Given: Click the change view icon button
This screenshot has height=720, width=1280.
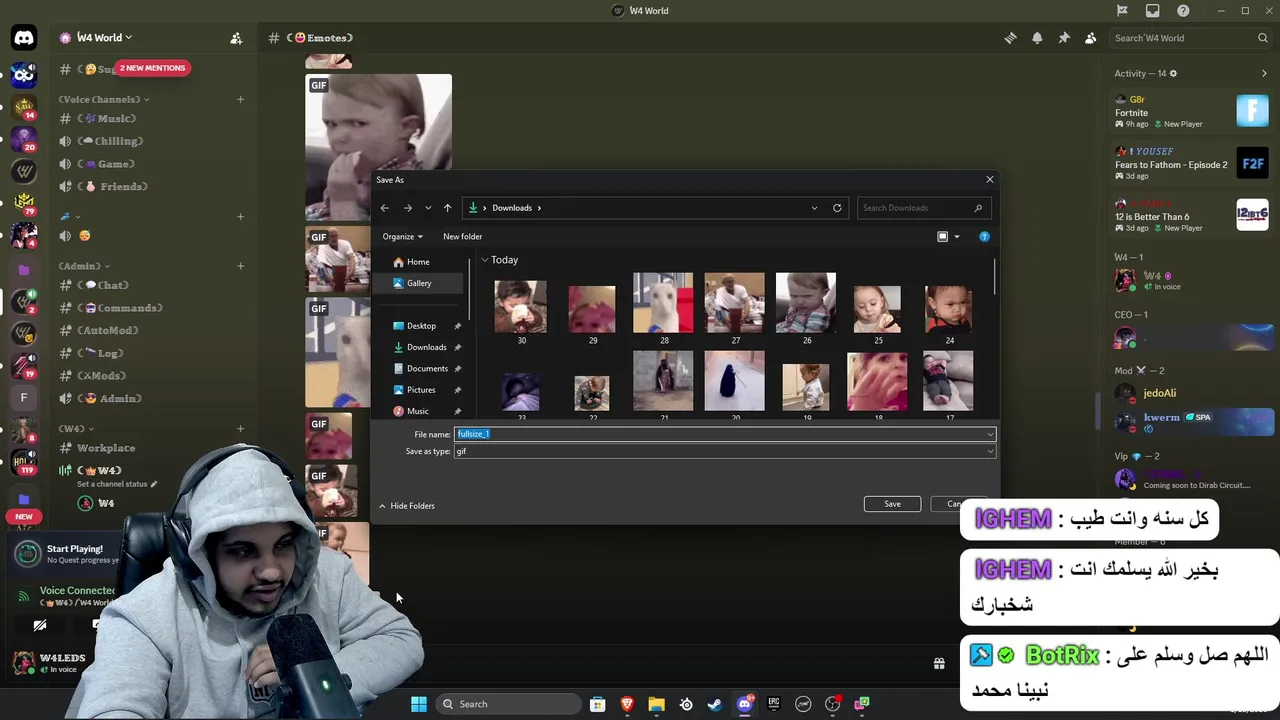Looking at the screenshot, I should (x=942, y=237).
